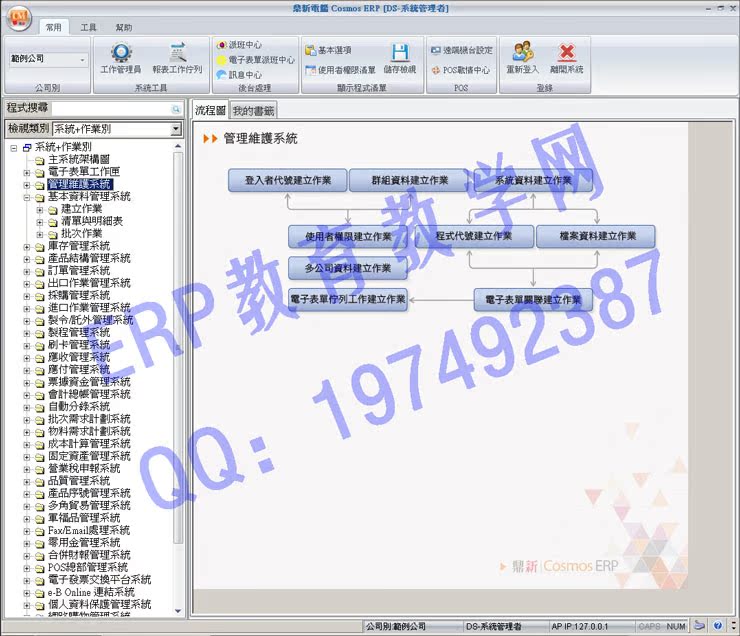Expand the 建立作業 subfolder
This screenshot has width=740, height=636.
point(40,209)
